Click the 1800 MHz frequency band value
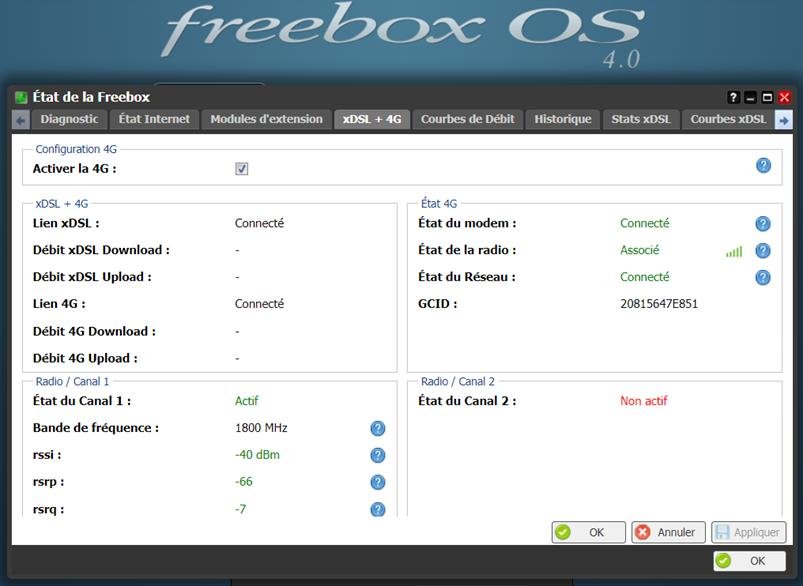The width and height of the screenshot is (803, 586). pos(261,428)
